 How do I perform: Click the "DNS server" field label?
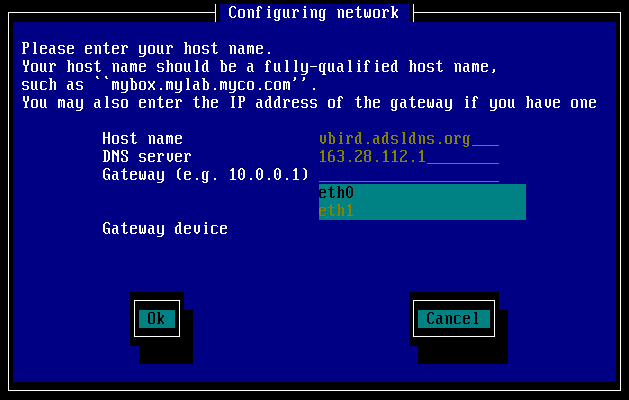147,156
